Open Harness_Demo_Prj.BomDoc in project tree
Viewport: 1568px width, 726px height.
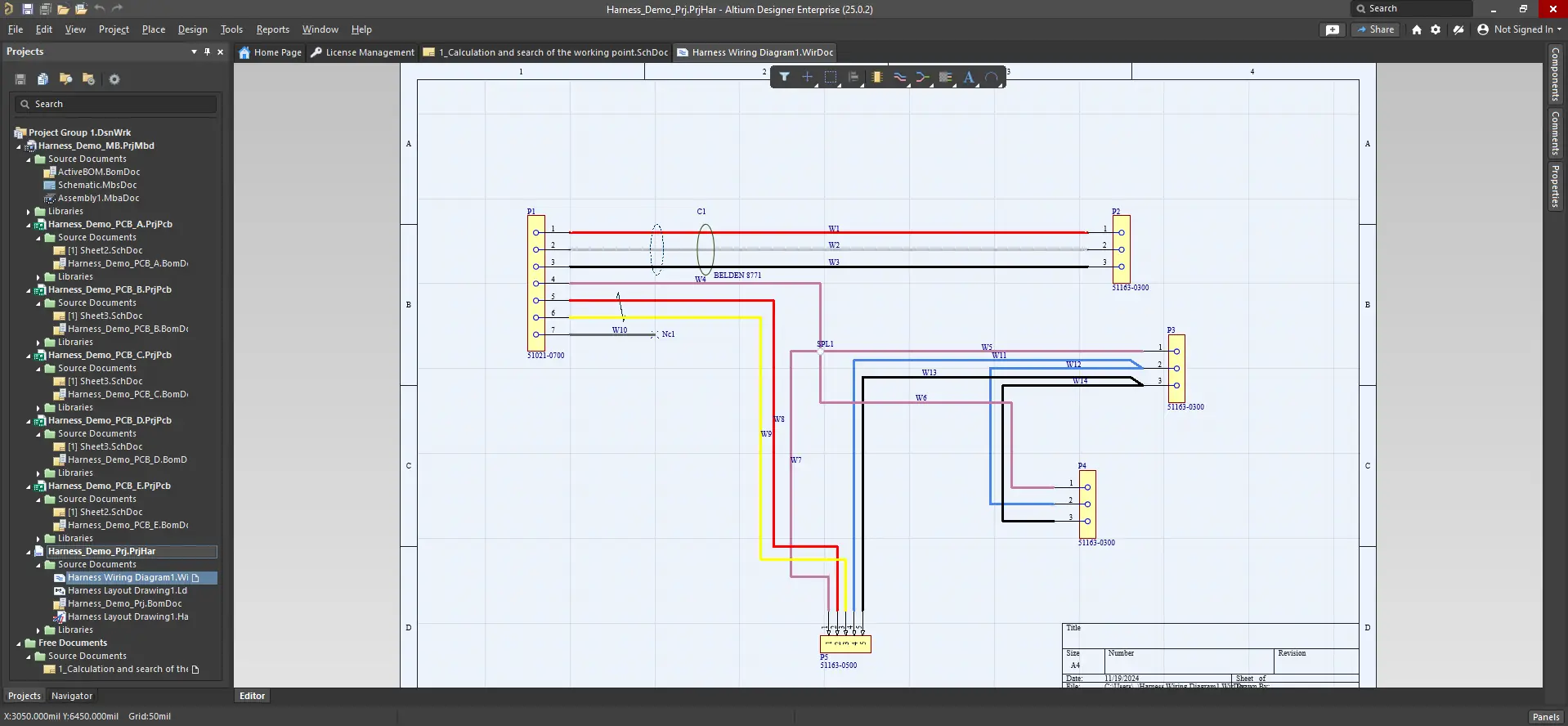124,604
